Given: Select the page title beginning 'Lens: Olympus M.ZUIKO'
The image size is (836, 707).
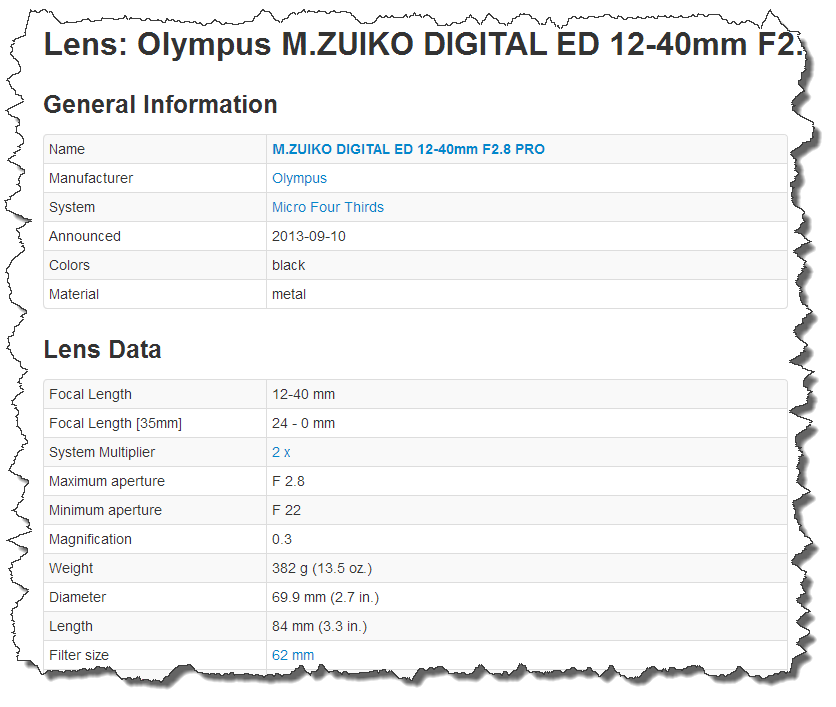Looking at the screenshot, I should [x=423, y=44].
